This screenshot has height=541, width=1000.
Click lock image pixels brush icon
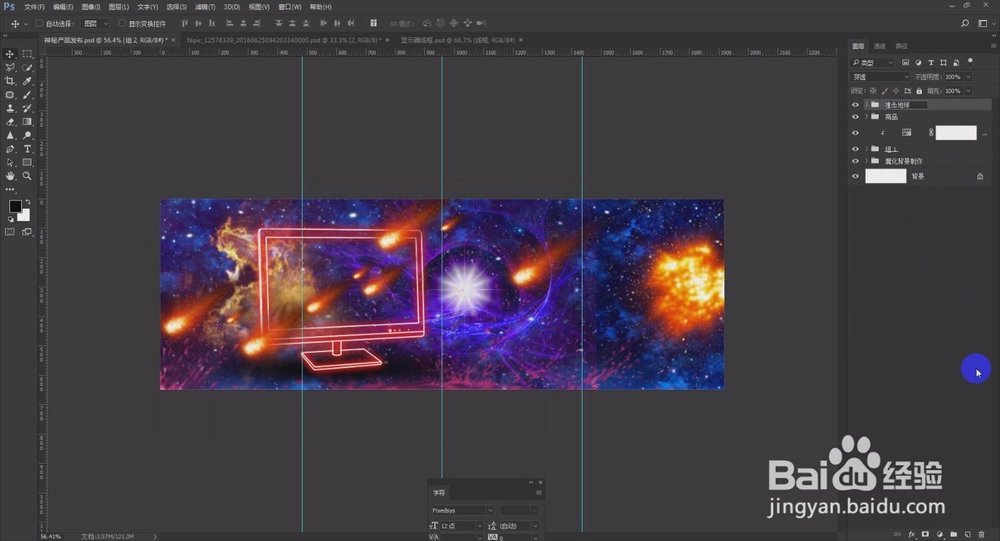pos(885,91)
